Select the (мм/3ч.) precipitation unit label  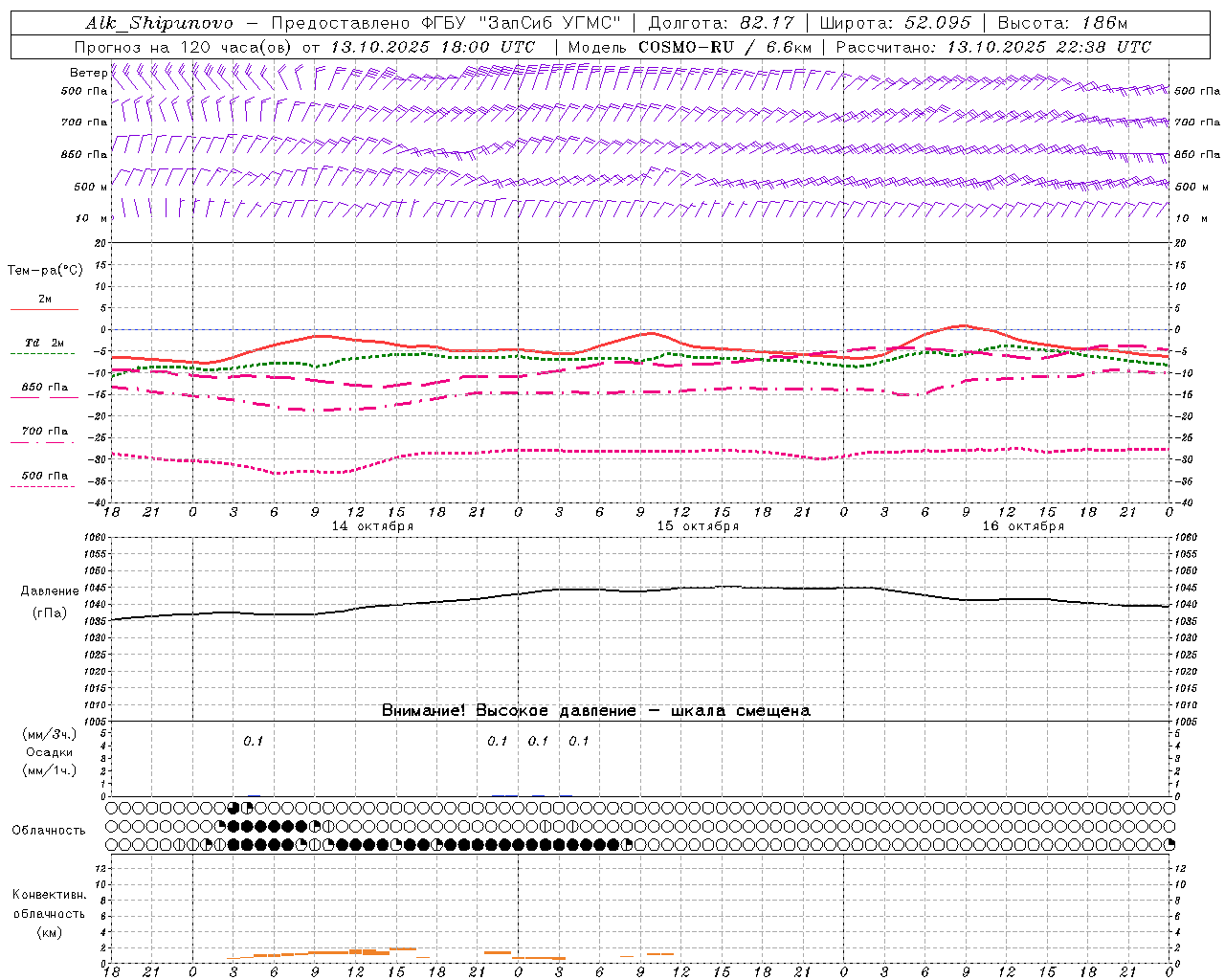(50, 734)
